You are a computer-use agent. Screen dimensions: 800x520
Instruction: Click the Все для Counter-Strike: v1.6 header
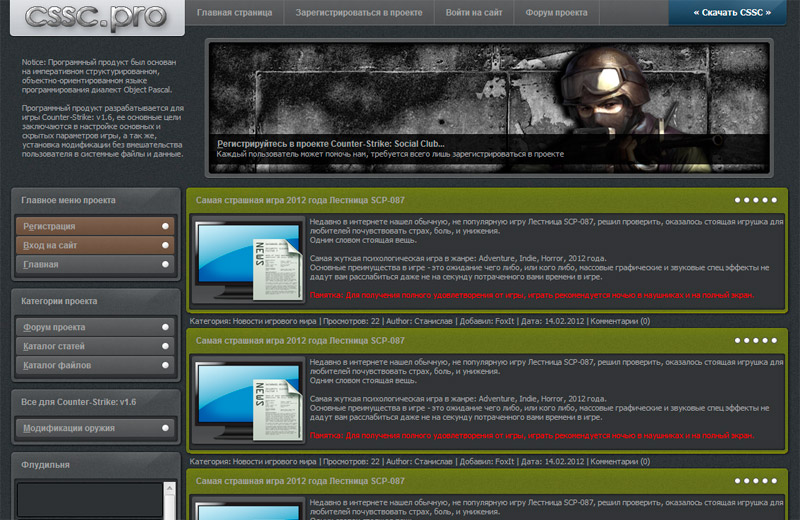[x=95, y=402]
